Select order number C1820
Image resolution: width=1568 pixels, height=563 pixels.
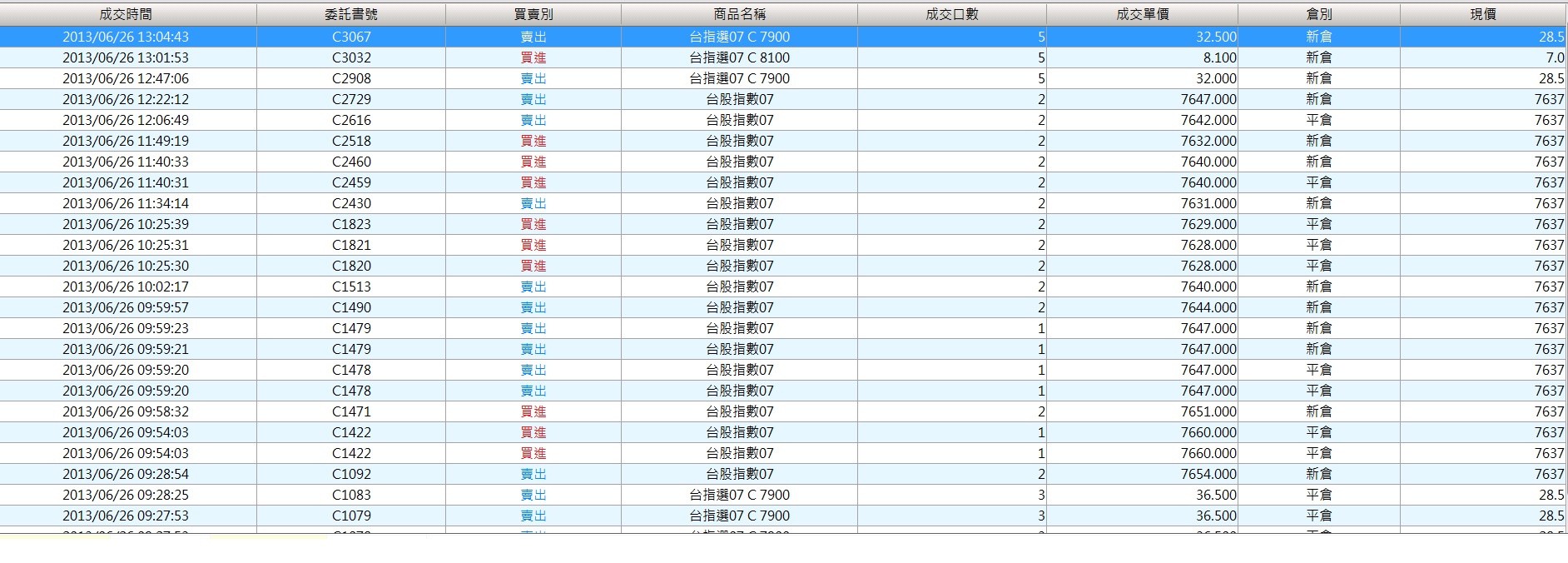click(x=351, y=266)
